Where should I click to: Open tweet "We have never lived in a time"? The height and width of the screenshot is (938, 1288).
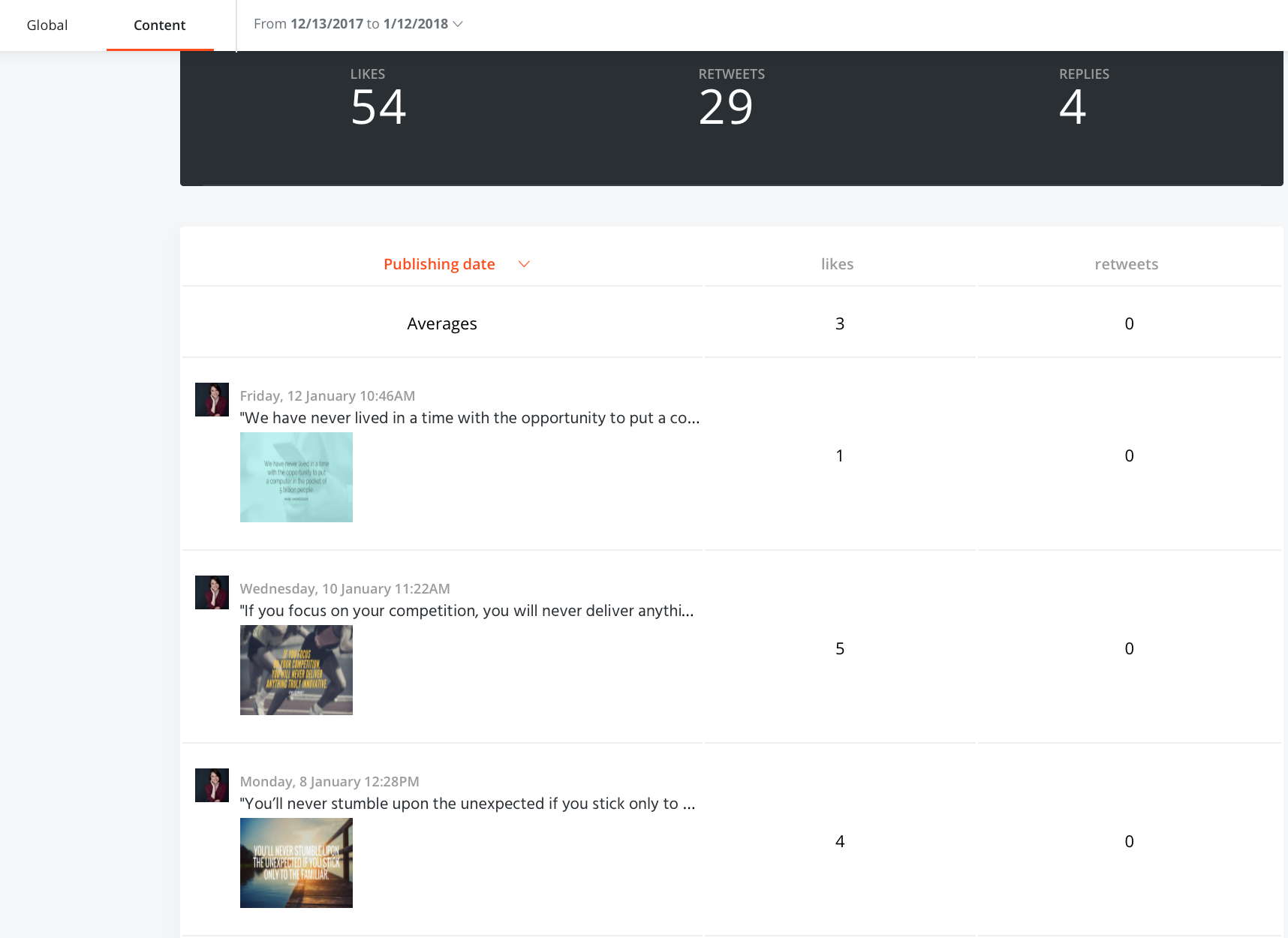click(x=469, y=418)
